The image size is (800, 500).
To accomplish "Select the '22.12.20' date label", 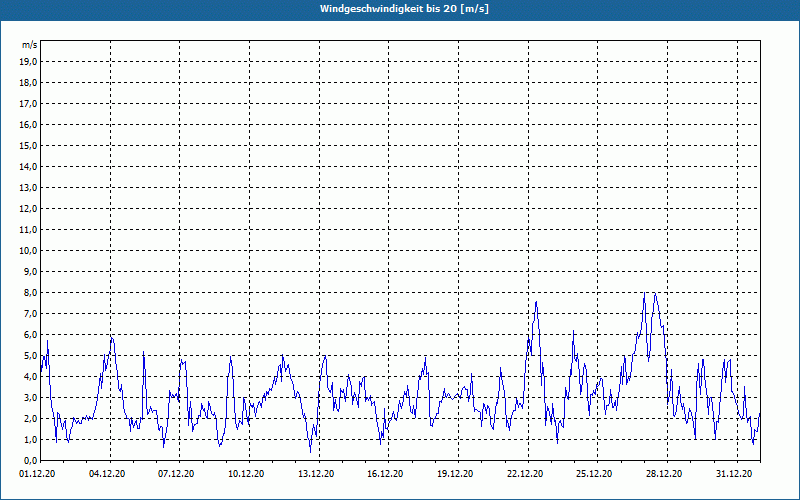I will [525, 473].
